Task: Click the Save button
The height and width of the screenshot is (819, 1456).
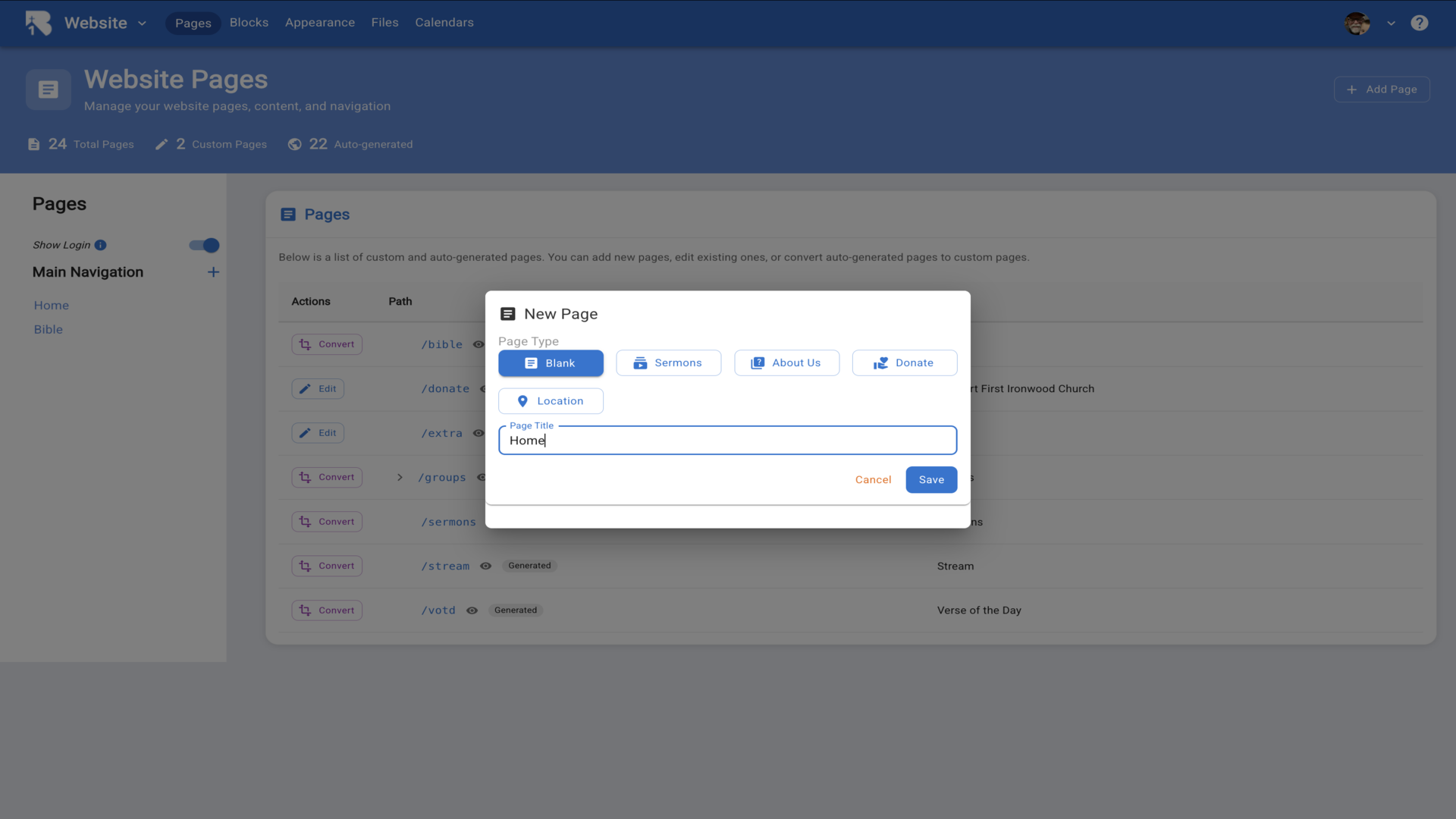Action: 930,480
